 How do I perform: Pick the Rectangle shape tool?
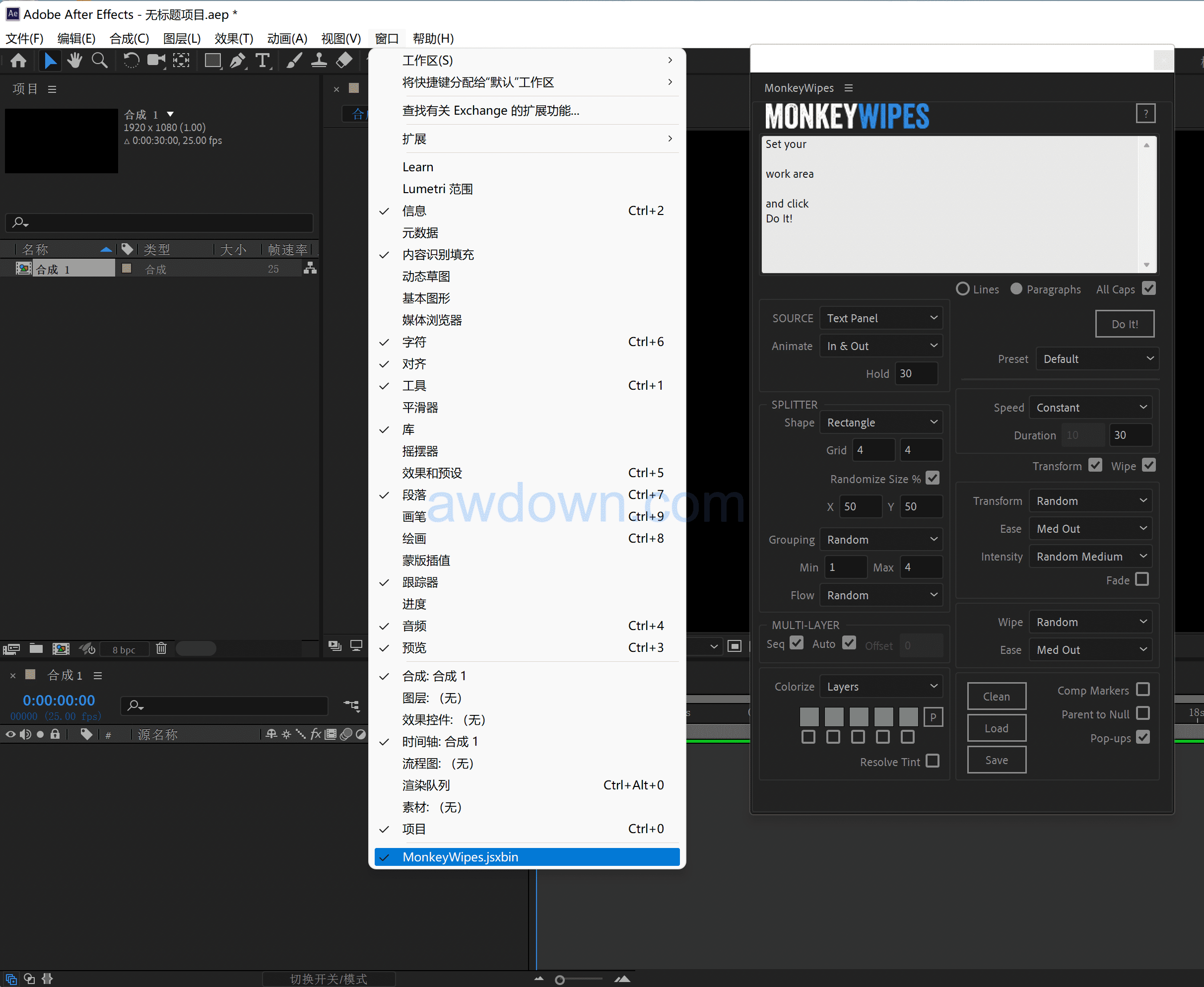[212, 60]
